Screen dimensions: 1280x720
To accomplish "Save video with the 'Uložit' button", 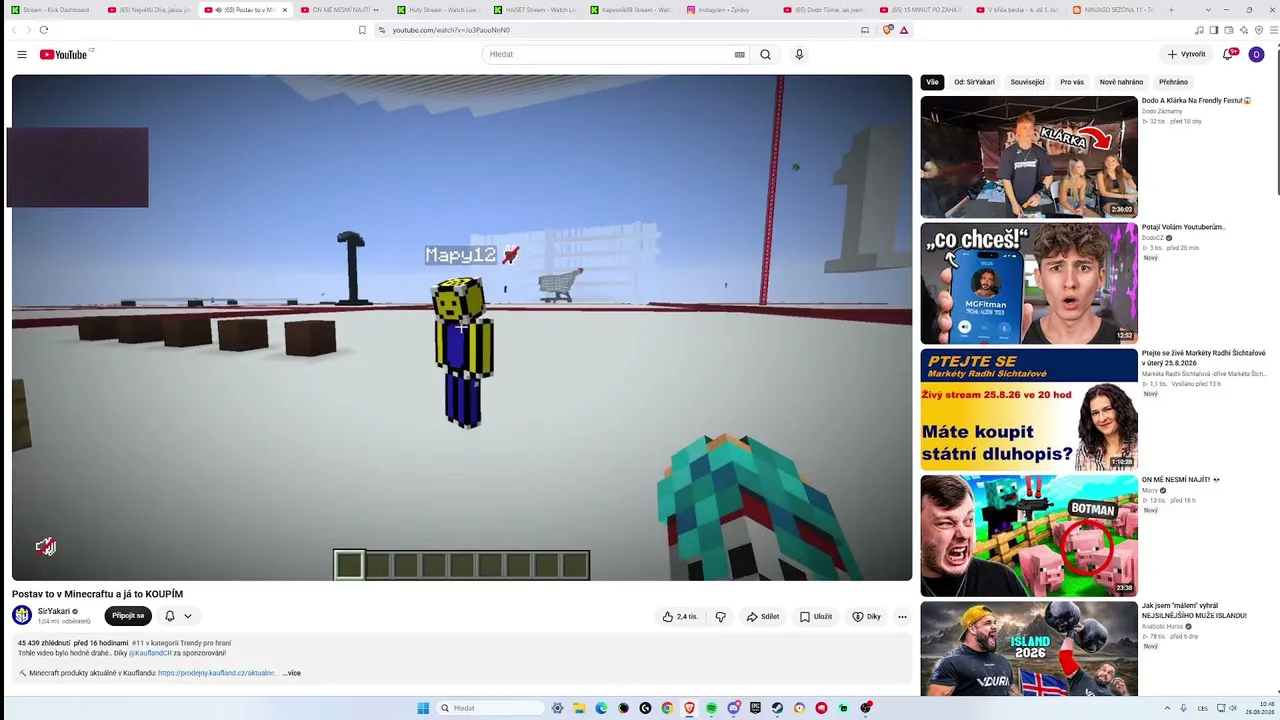I will 816,617.
